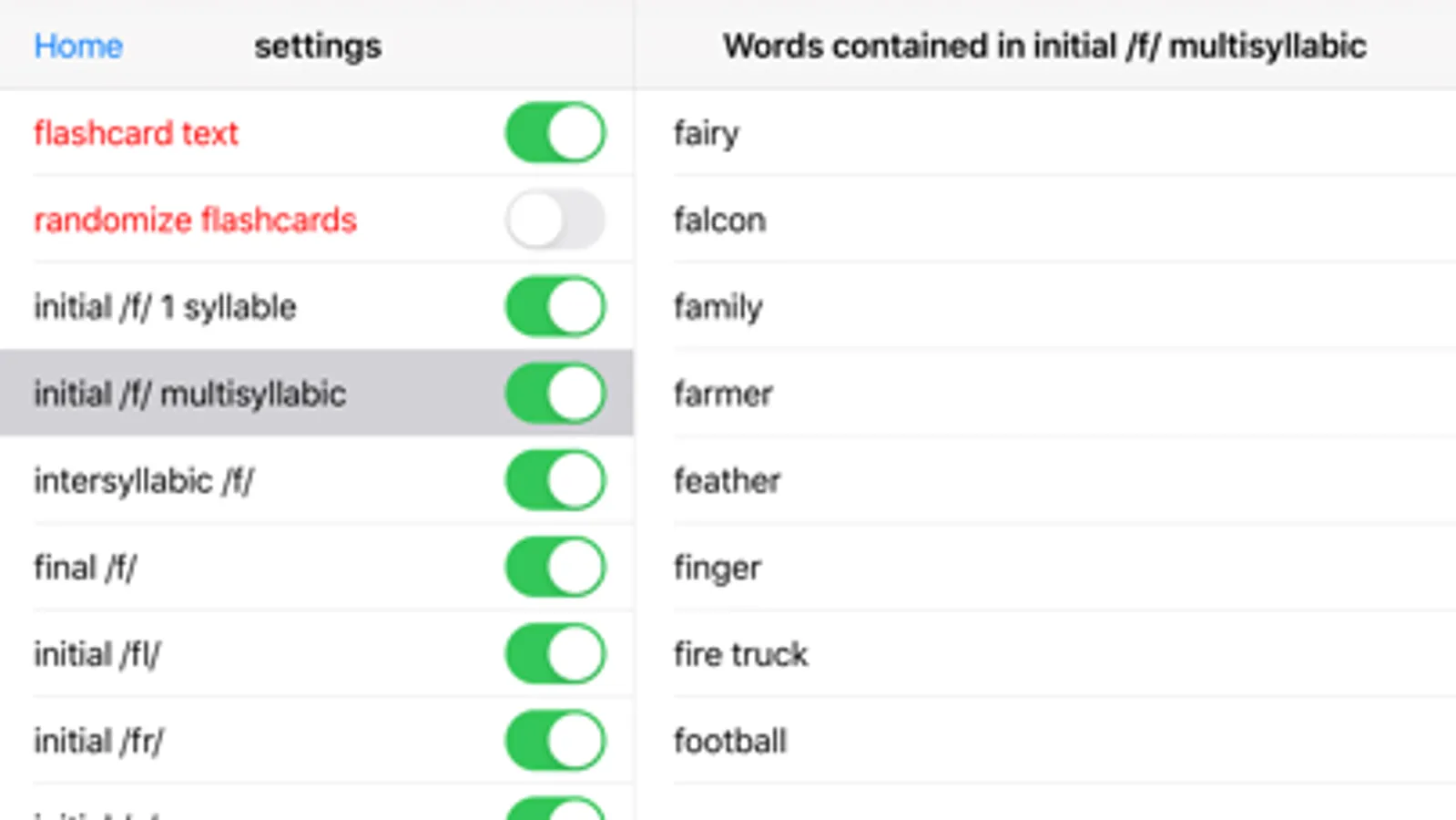
Task: Turn off the flashcard text switch
Action: pyautogui.click(x=555, y=133)
